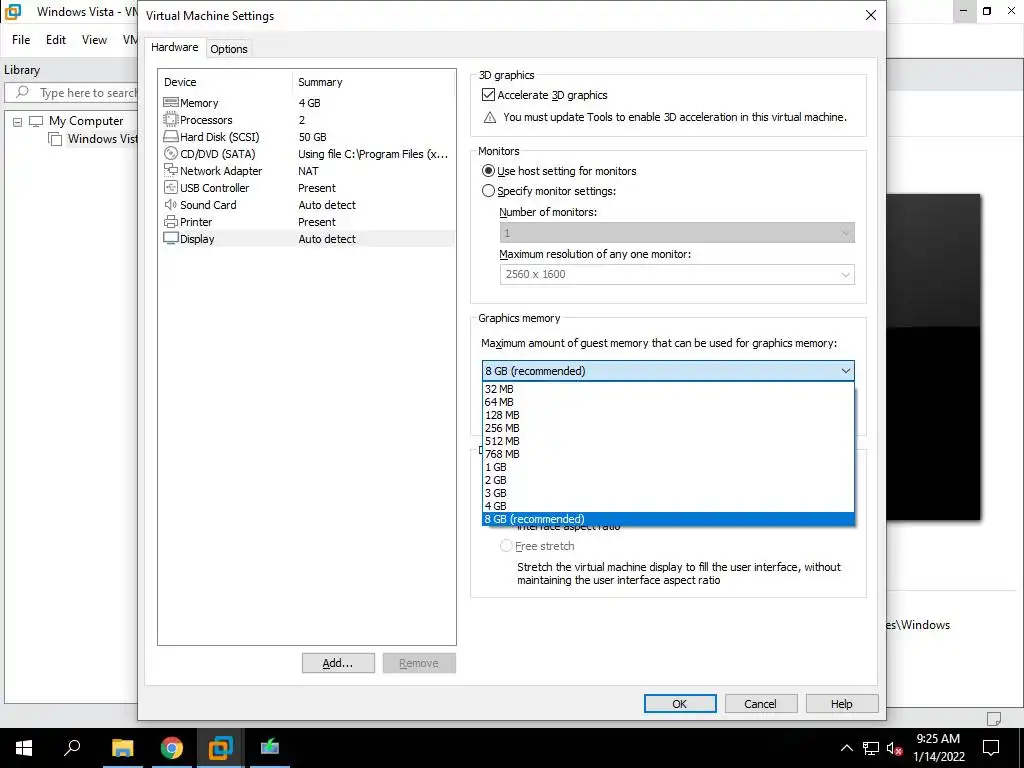Click the Library search magnifier icon

(x=22, y=92)
